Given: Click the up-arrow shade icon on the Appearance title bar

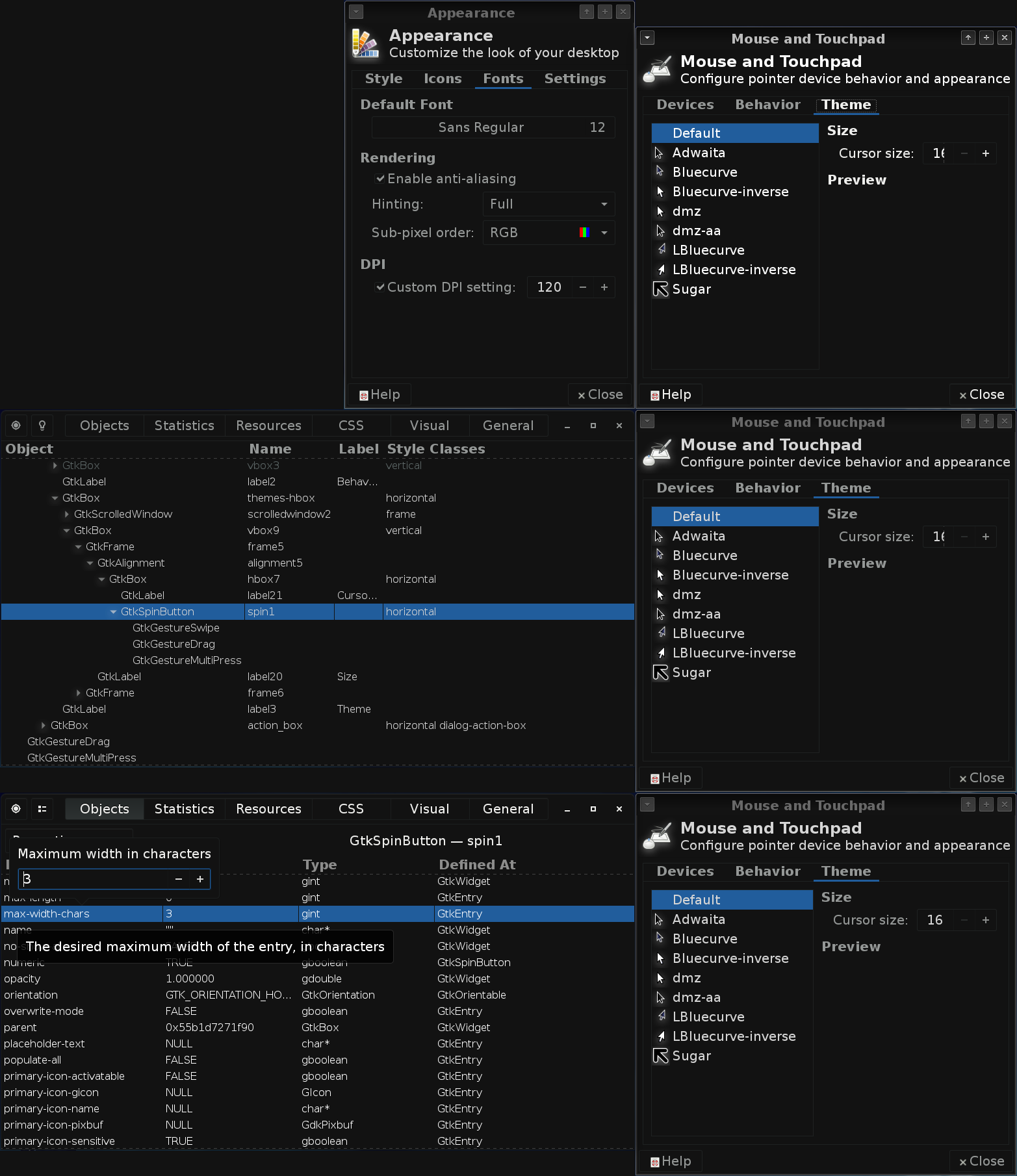Looking at the screenshot, I should pyautogui.click(x=587, y=12).
